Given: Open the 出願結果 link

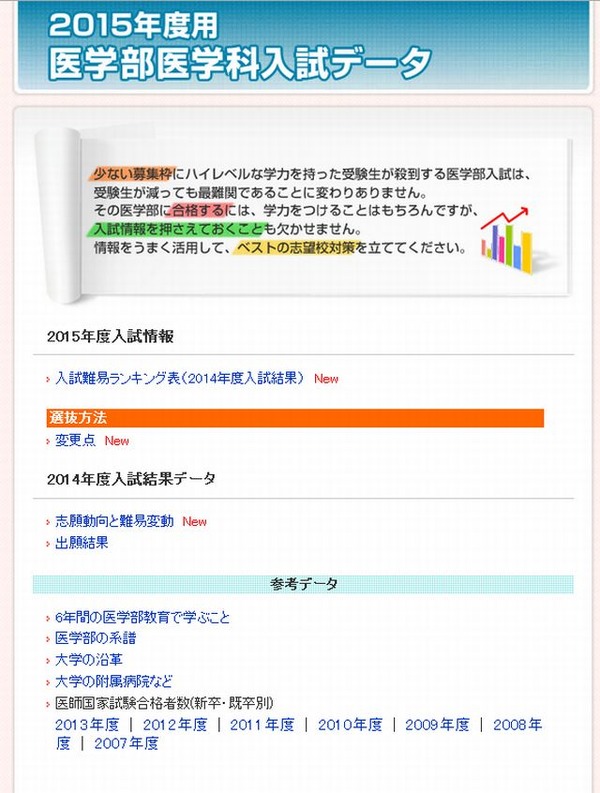Looking at the screenshot, I should click(x=82, y=543).
